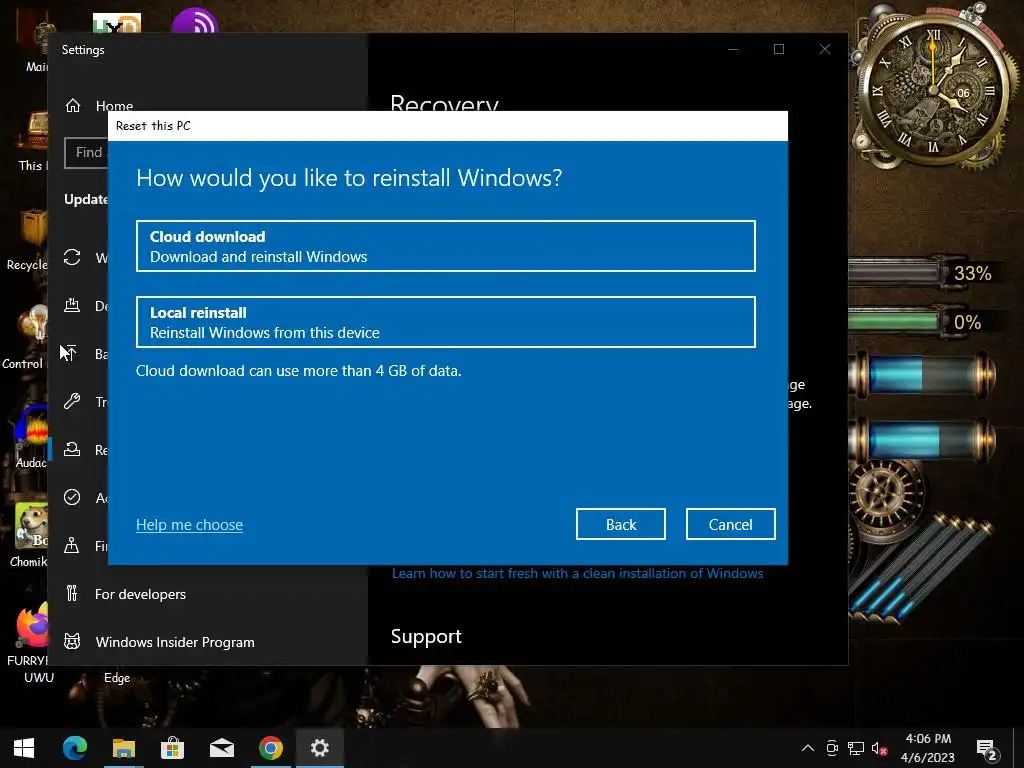The image size is (1024, 768).
Task: Click the Home icon in Settings
Action: (72, 105)
